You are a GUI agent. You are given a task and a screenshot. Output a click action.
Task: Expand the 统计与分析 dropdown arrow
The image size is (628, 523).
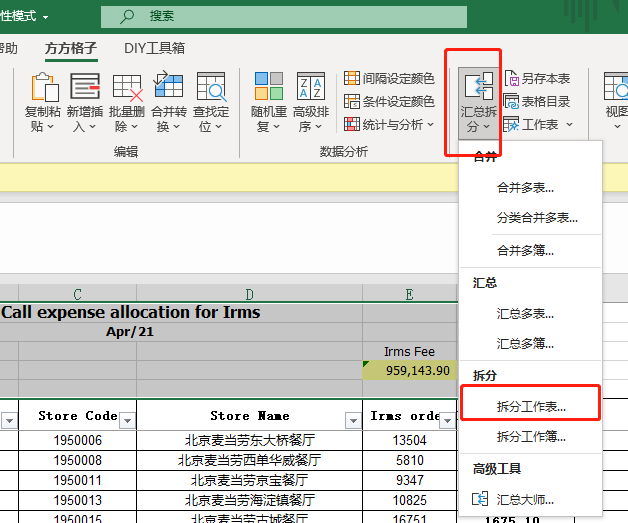click(431, 125)
